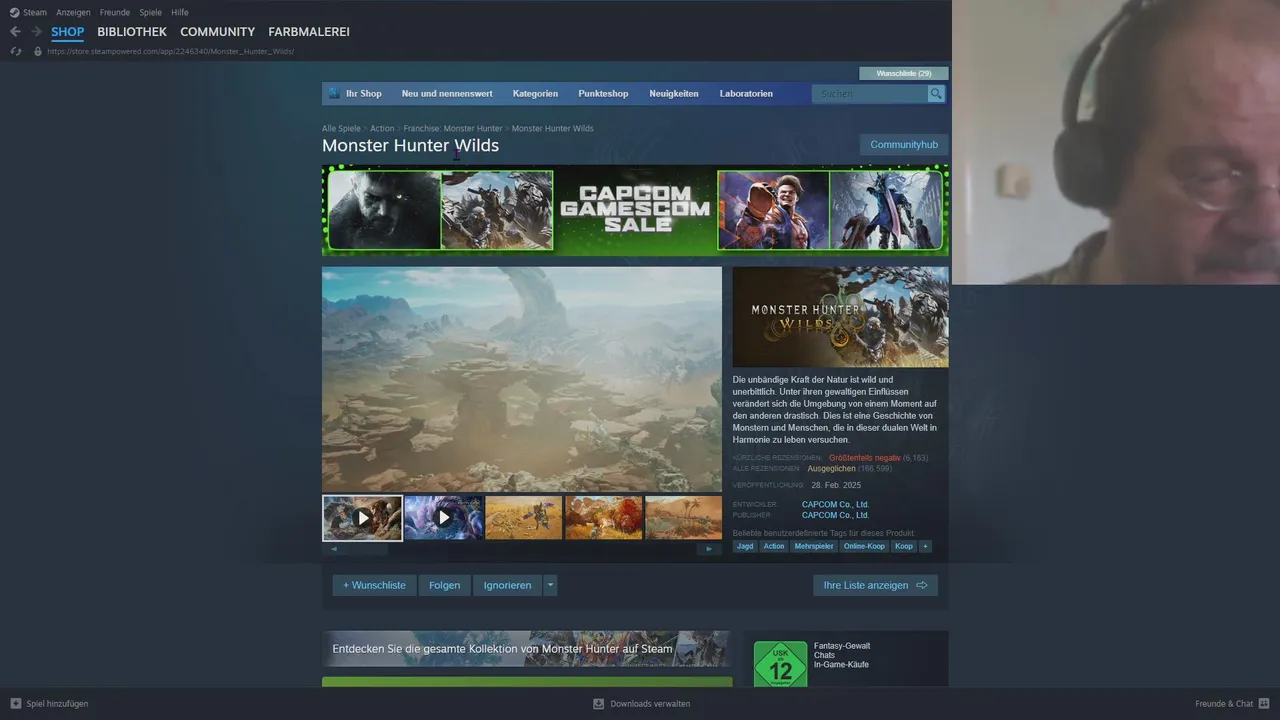Screen dimensions: 1280x720
Task: Click the padlock icon beside the URL
Action: coord(38,51)
